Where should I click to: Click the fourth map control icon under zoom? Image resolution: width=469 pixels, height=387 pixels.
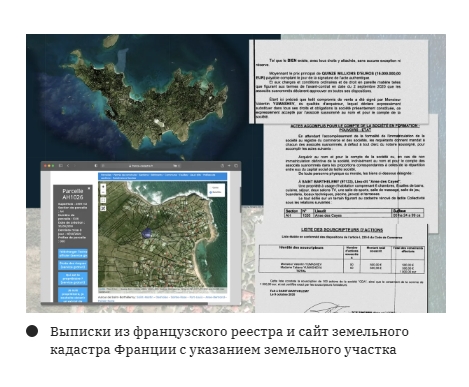click(x=103, y=208)
